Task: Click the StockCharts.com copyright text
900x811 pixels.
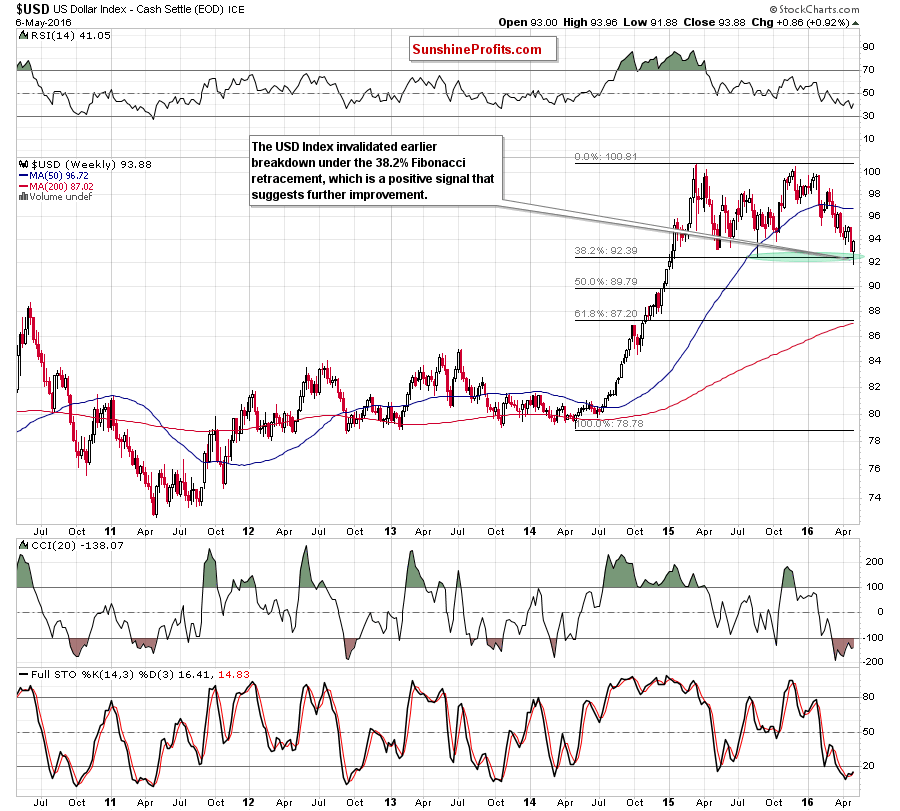Action: [814, 9]
